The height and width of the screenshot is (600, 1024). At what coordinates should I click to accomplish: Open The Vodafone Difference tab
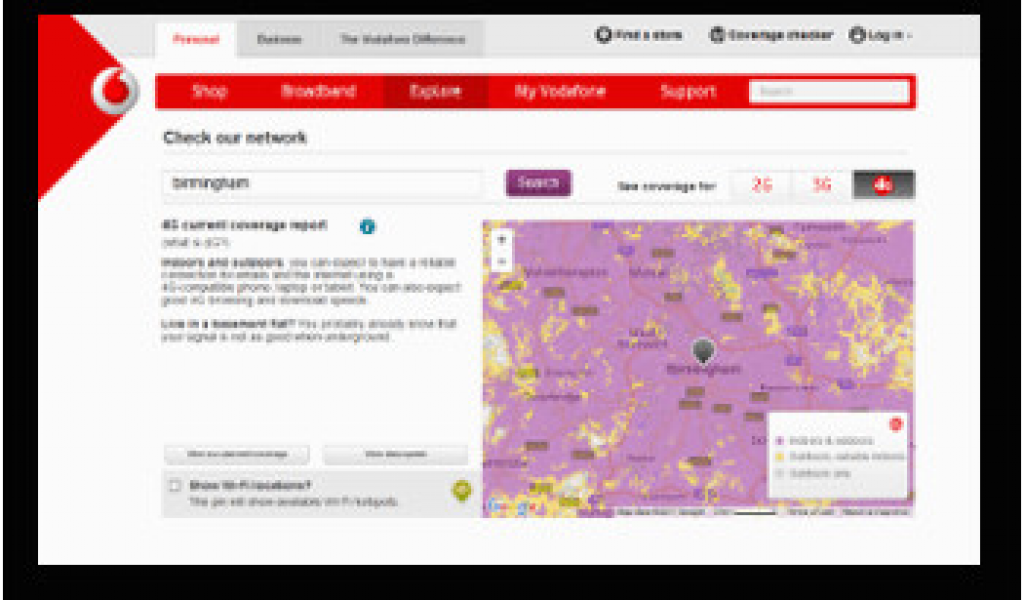[403, 39]
